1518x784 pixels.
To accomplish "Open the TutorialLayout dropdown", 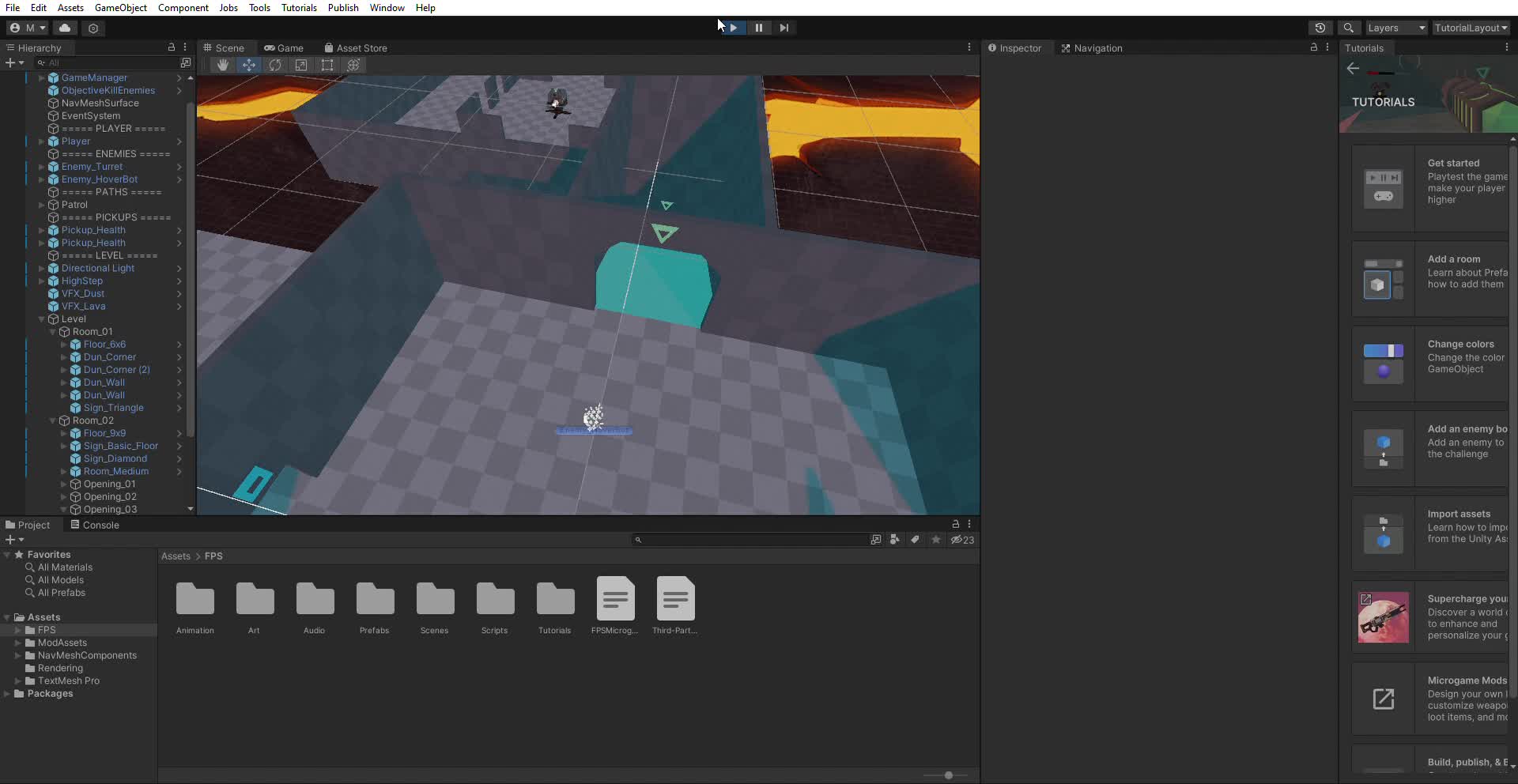I will click(x=1471, y=28).
